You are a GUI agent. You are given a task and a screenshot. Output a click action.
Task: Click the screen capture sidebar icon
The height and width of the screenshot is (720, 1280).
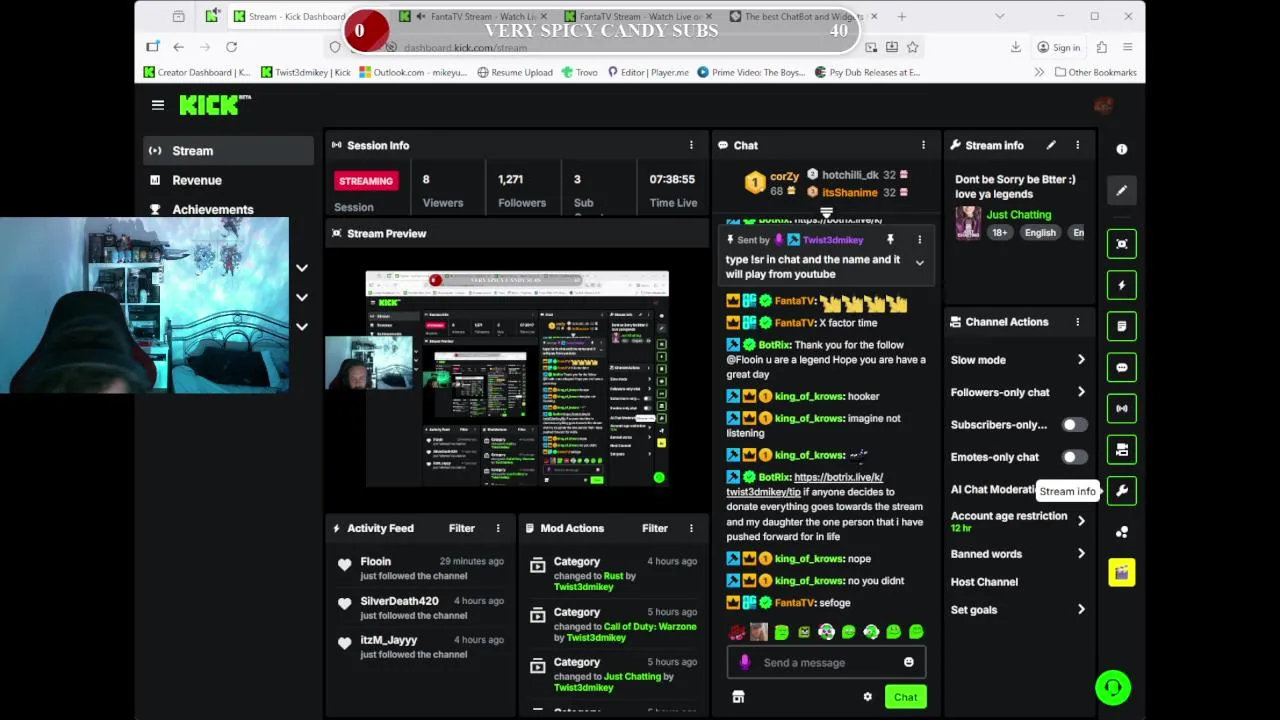[1122, 244]
